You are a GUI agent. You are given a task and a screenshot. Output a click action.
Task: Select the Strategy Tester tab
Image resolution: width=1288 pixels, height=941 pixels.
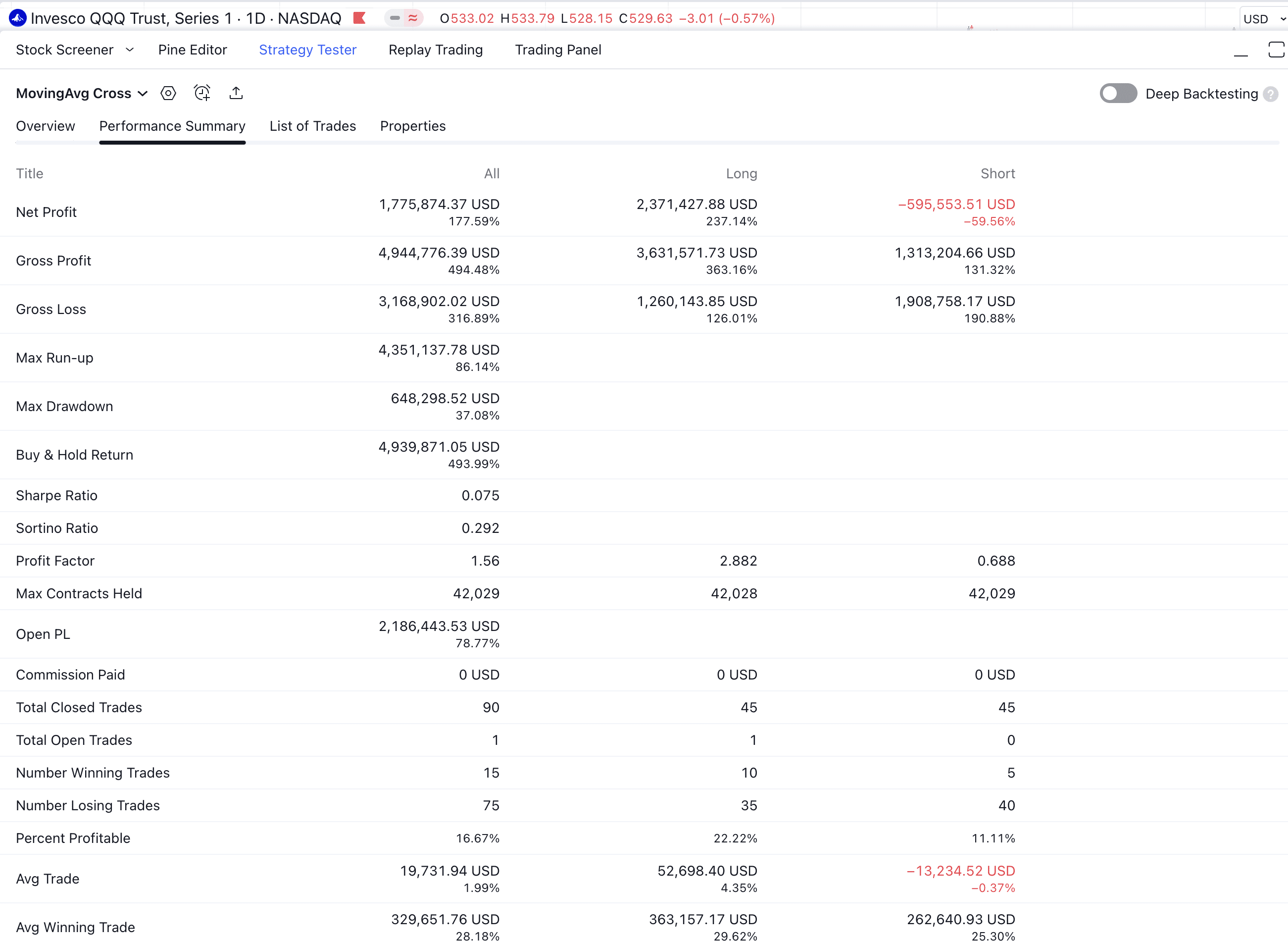click(308, 50)
